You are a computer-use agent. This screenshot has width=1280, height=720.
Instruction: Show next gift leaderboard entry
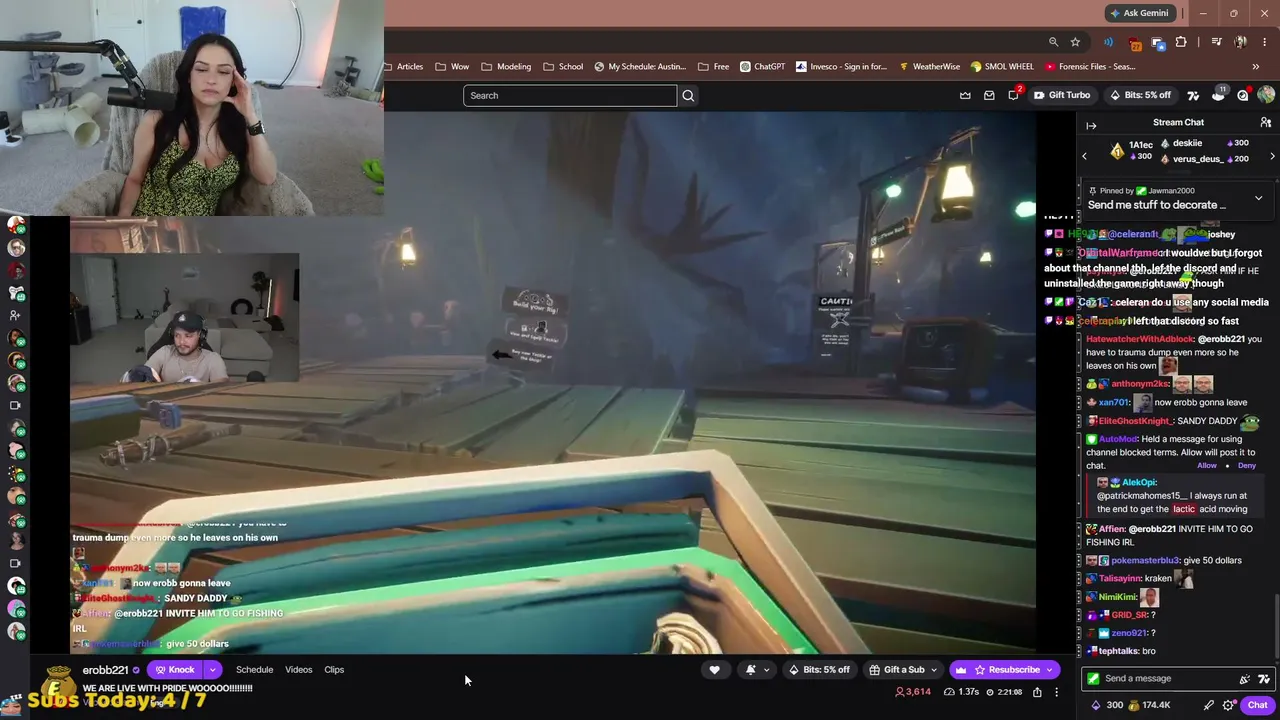pos(1272,156)
